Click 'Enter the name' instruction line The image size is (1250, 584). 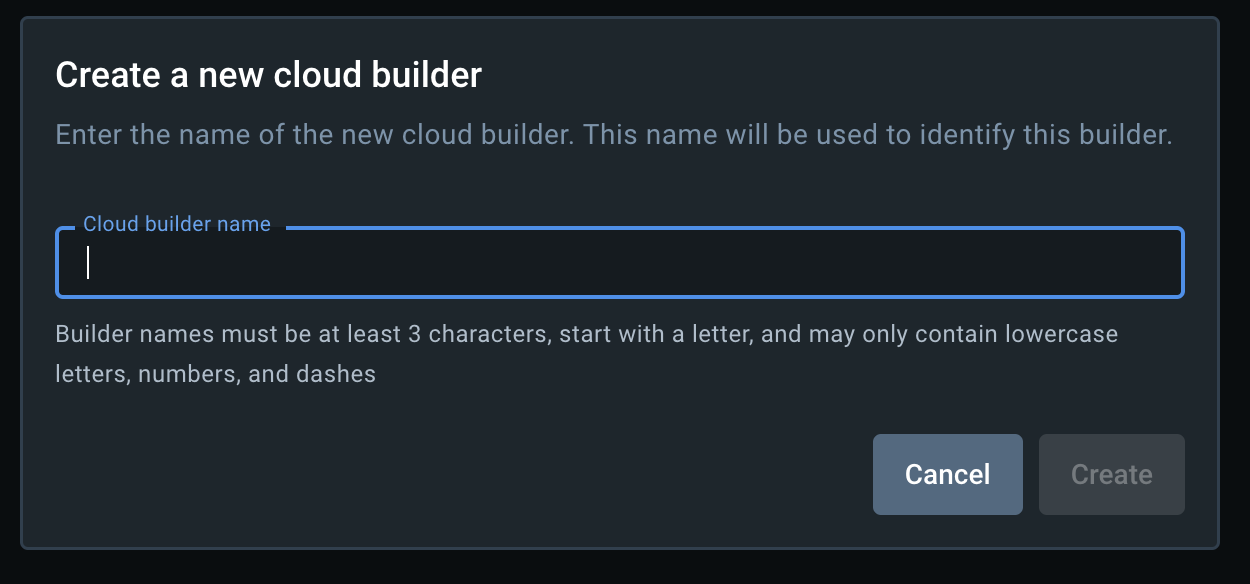click(x=614, y=134)
